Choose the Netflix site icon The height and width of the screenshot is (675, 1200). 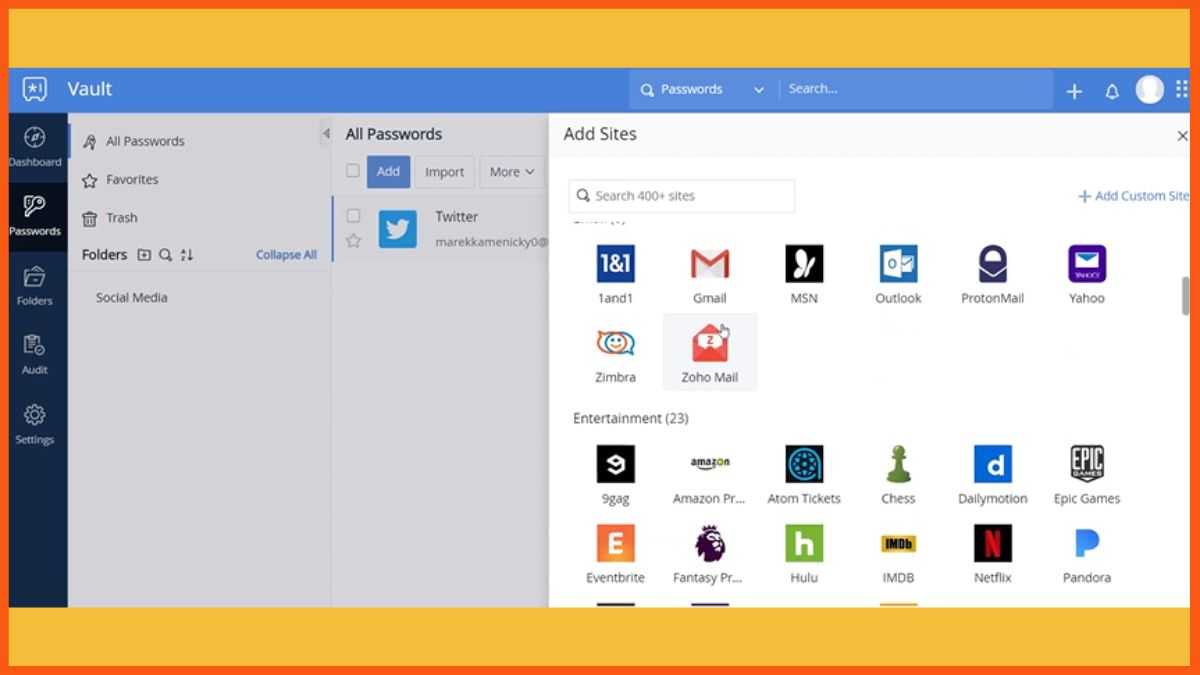pos(992,544)
